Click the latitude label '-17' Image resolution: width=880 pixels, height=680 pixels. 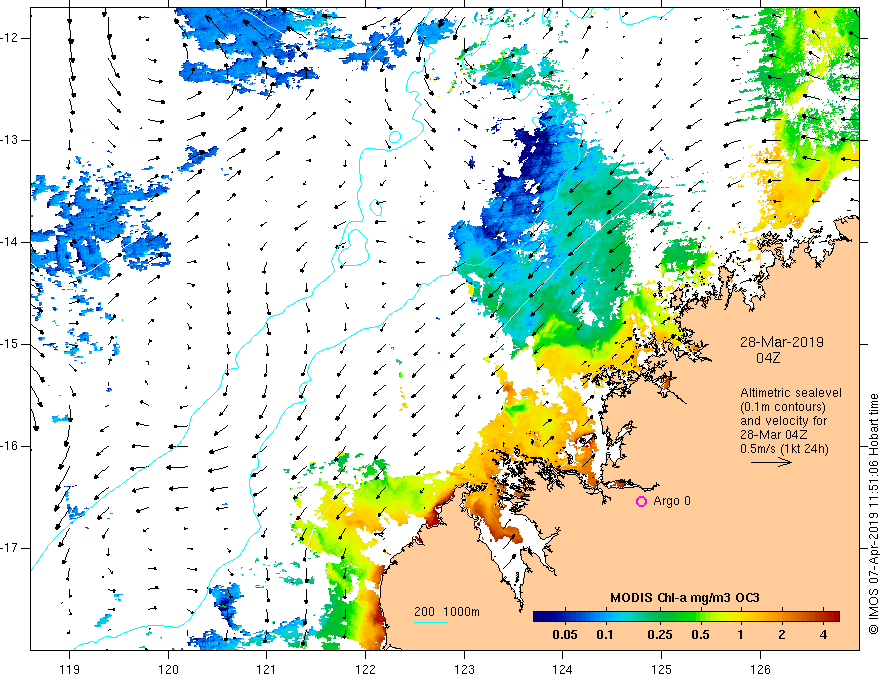[x=11, y=548]
